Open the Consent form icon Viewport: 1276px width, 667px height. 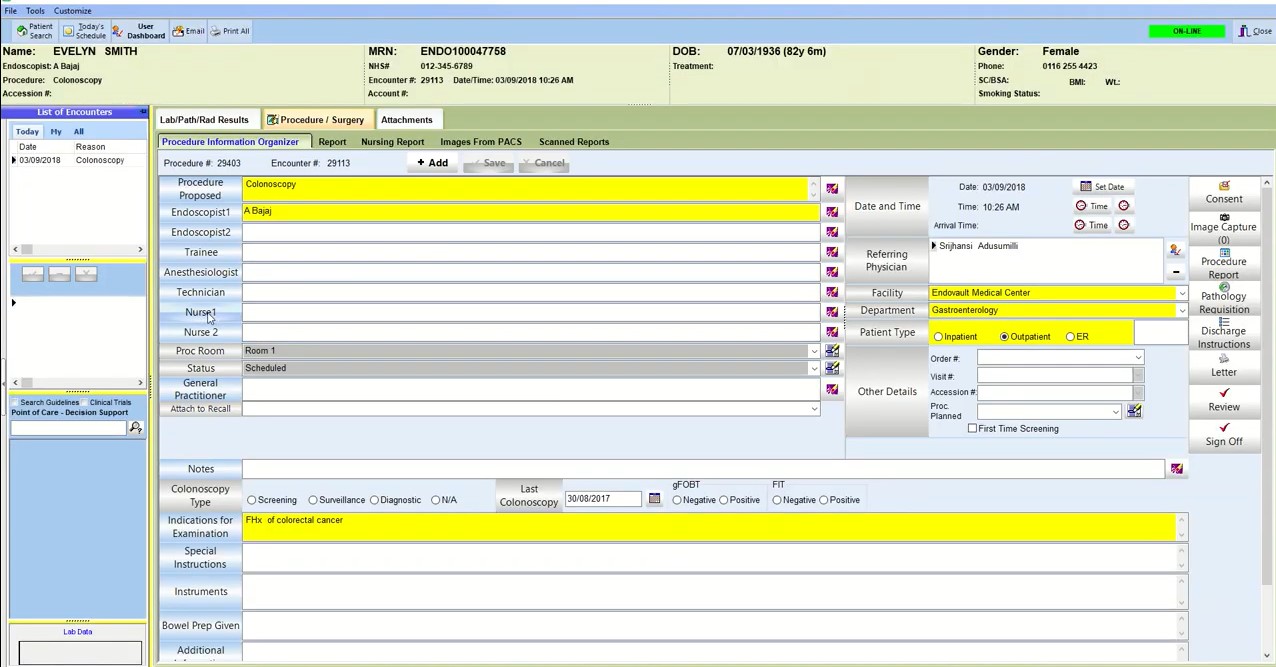click(1223, 192)
